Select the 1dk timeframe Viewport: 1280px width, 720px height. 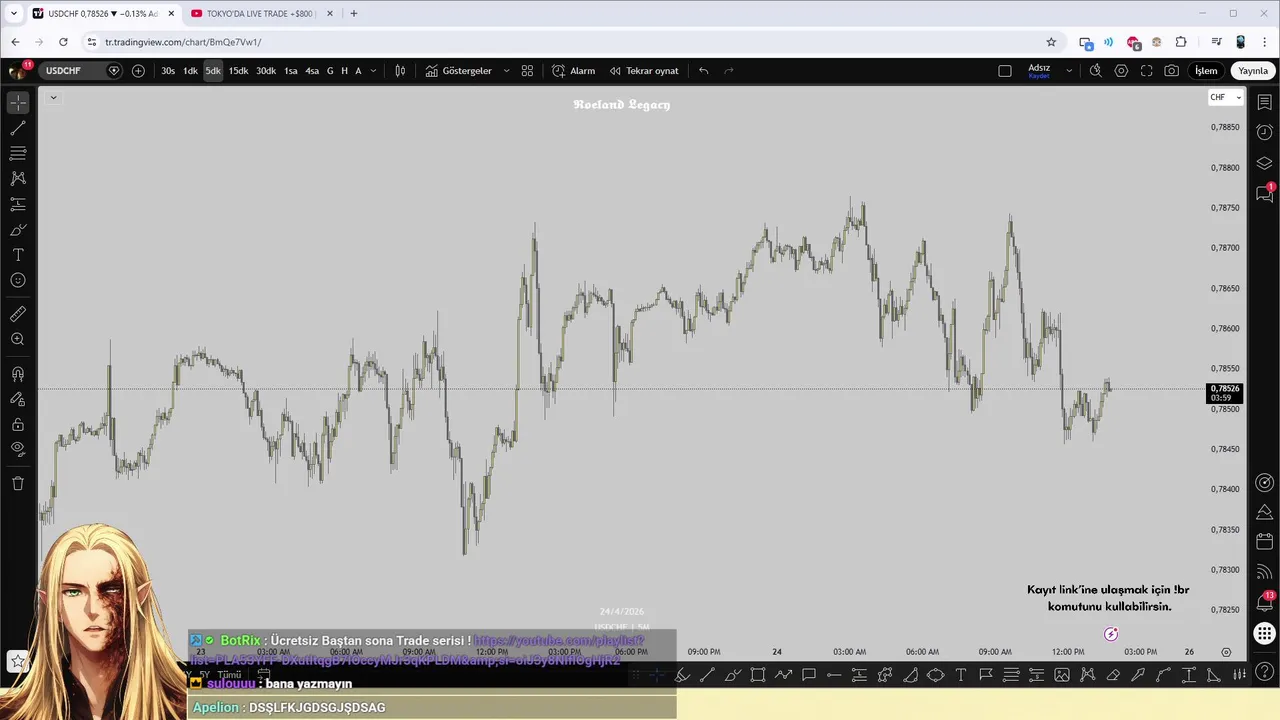point(190,71)
